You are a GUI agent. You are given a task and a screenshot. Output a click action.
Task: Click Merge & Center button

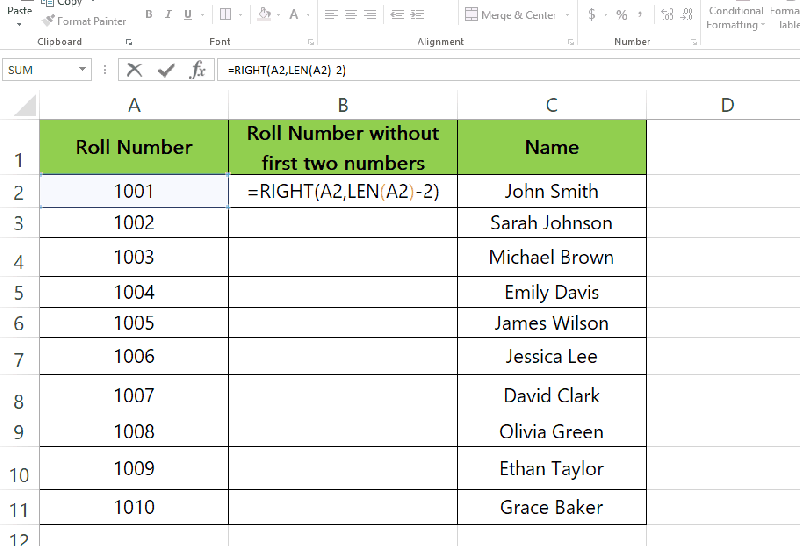click(x=510, y=15)
